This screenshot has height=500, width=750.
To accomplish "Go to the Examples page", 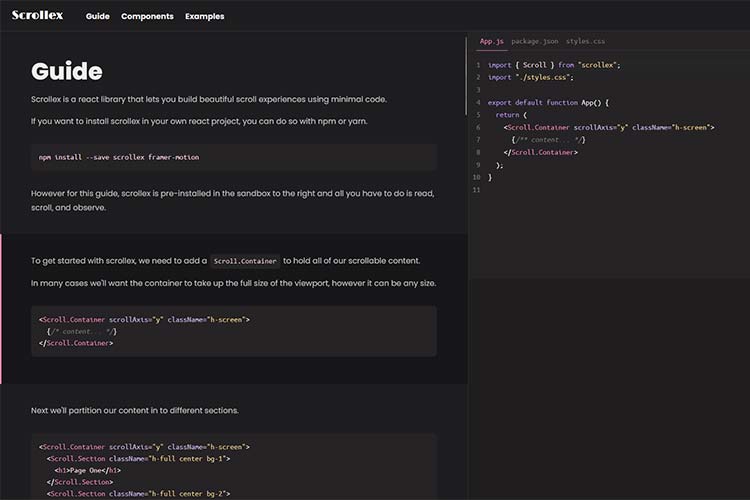I will pos(204,16).
